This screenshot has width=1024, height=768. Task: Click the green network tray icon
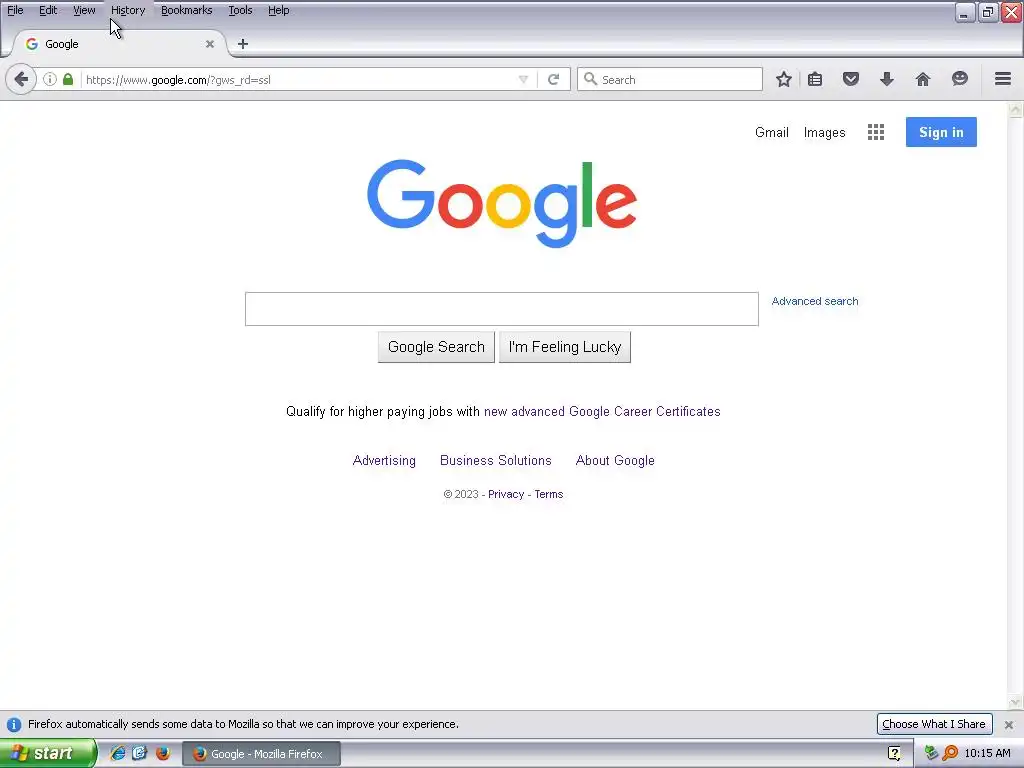tap(931, 753)
